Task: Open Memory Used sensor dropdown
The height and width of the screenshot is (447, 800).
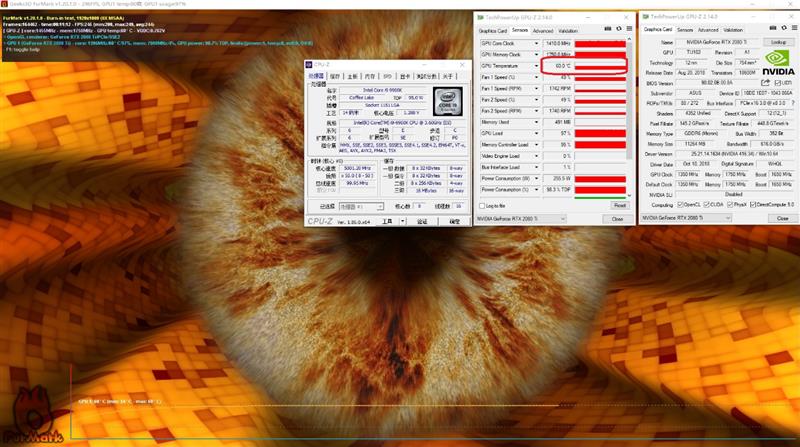Action: tap(536, 122)
